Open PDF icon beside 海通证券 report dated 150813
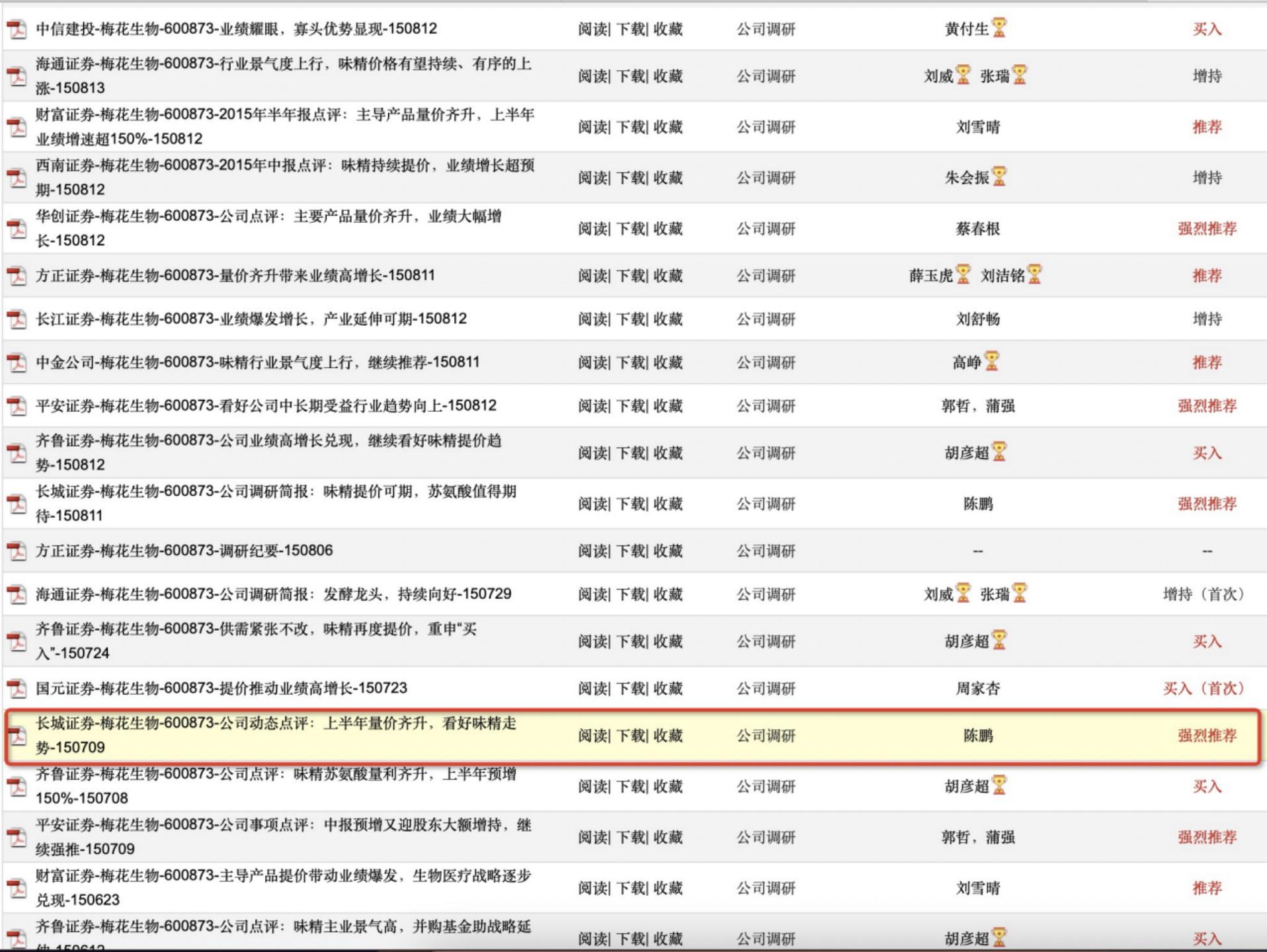This screenshot has width=1267, height=952. coord(17,76)
